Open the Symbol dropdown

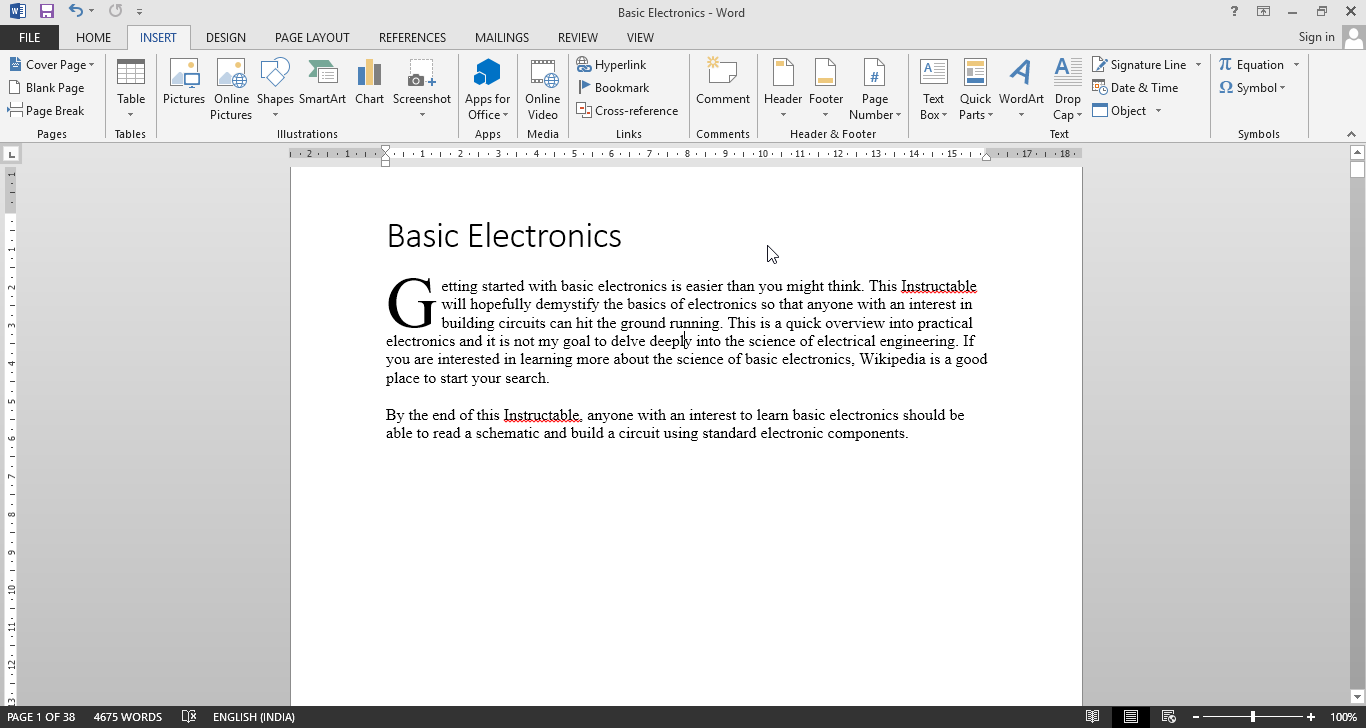(1252, 88)
